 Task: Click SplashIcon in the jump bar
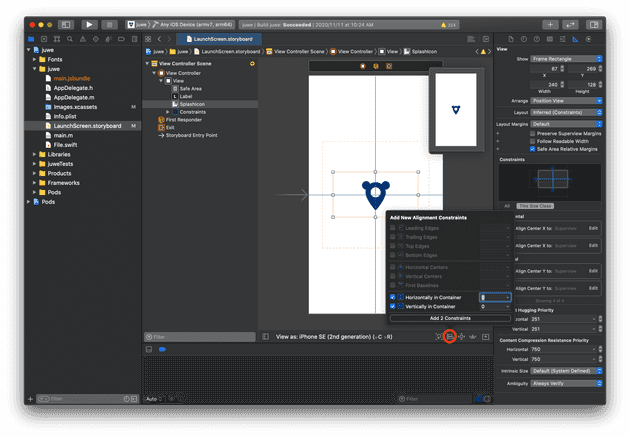pos(420,51)
